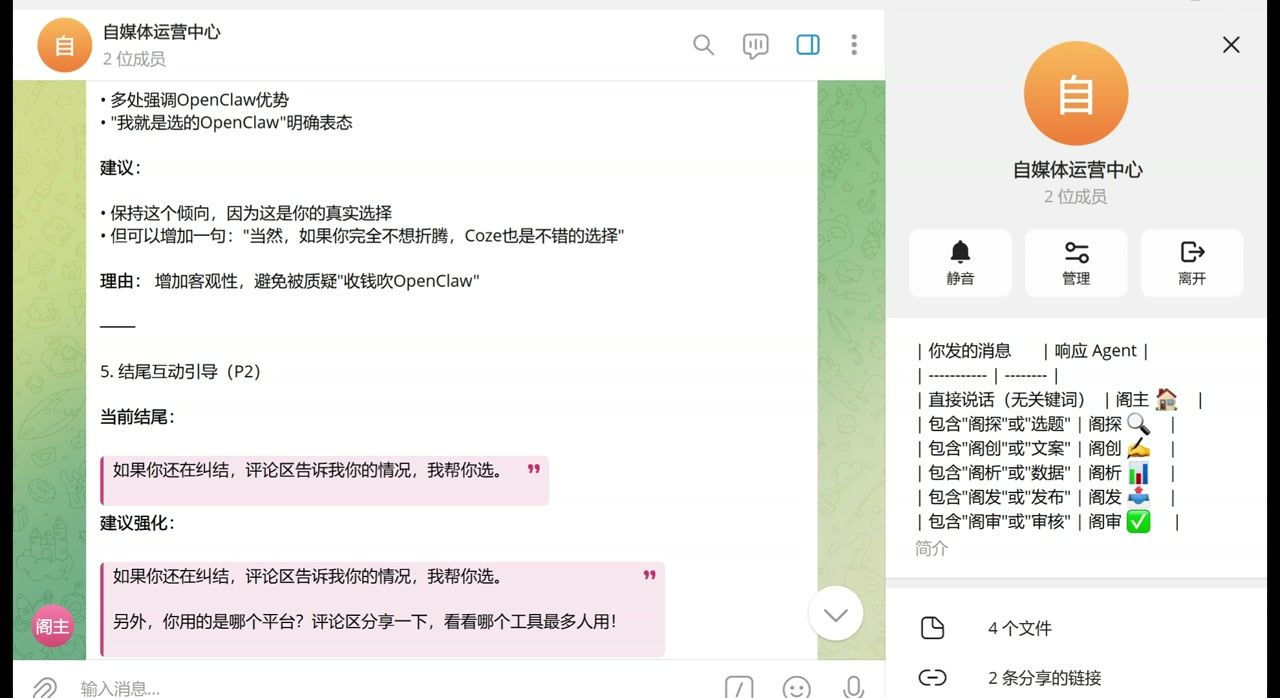Viewport: 1280px width, 698px height.
Task: Open group management via 管理
Action: (1076, 262)
